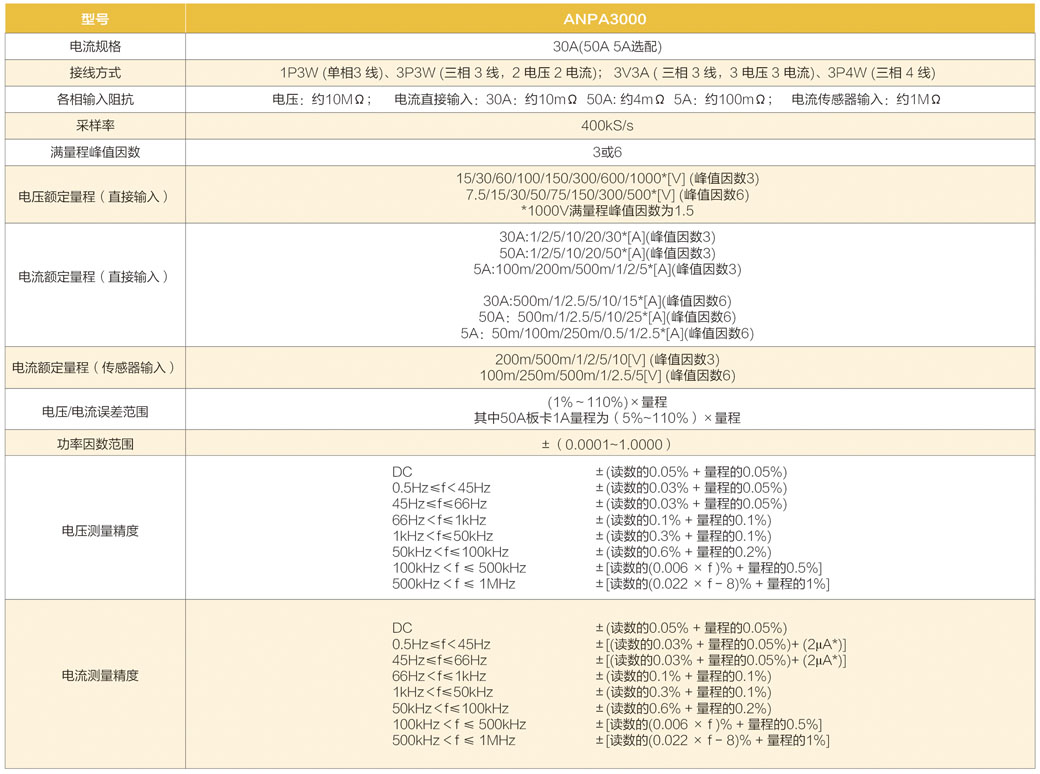Viewport: 1040px width, 774px height.
Task: Click '100kHz<f≤500kHz' under 电流测量精度
Action: (459, 724)
